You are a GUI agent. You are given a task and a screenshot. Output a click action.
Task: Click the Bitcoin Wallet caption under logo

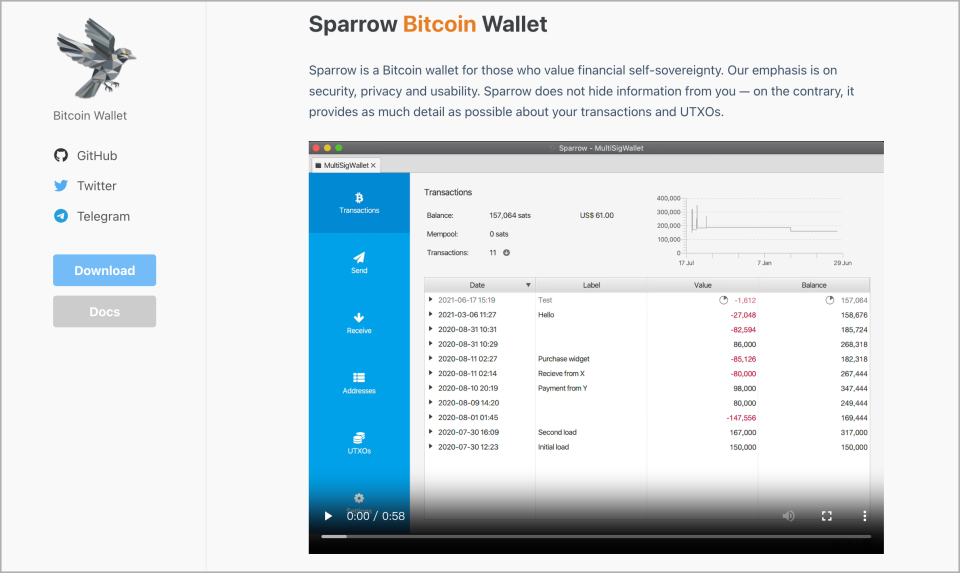point(90,116)
